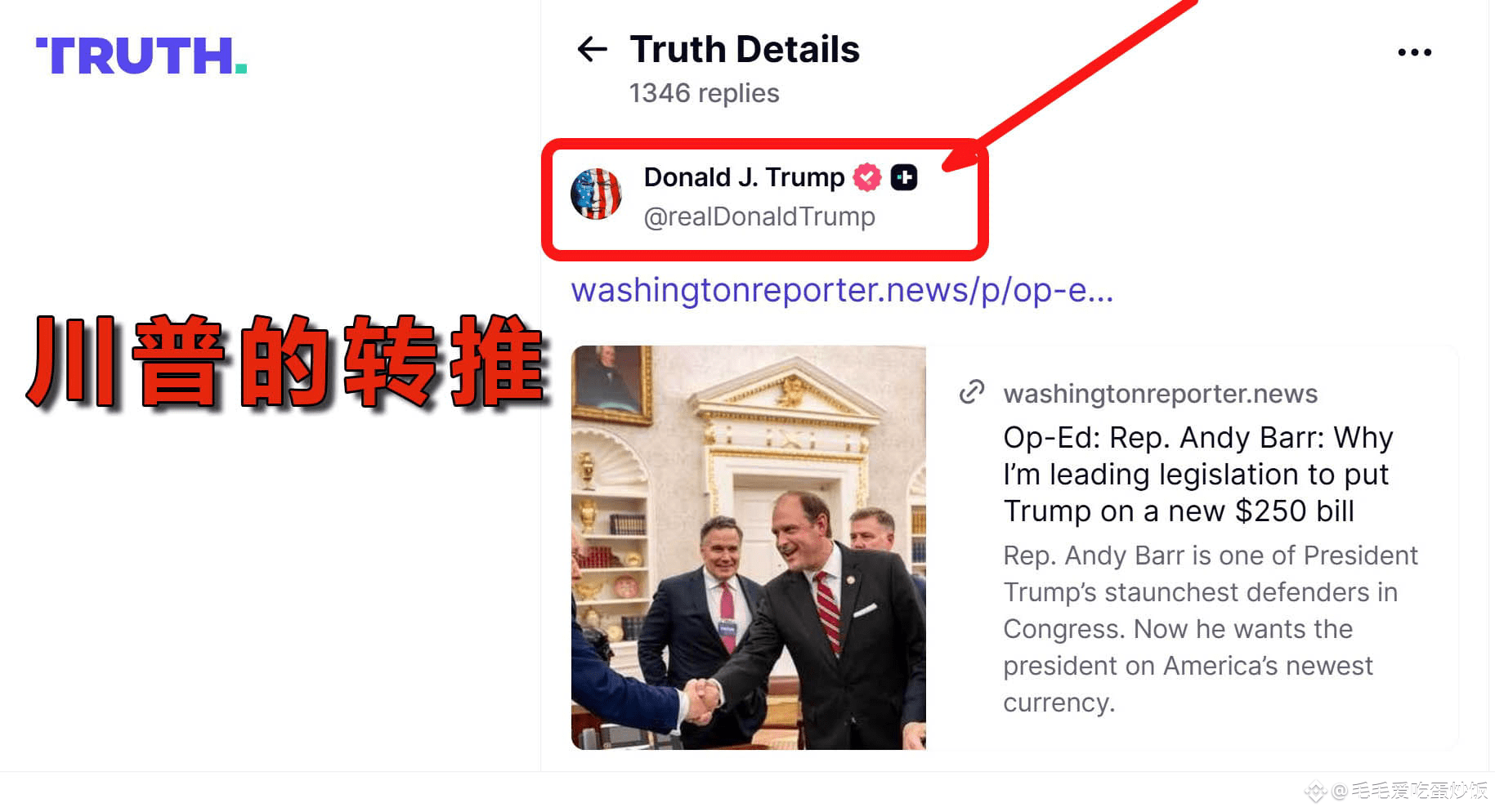Open Donald J. Trump's profile avatar

(x=596, y=194)
